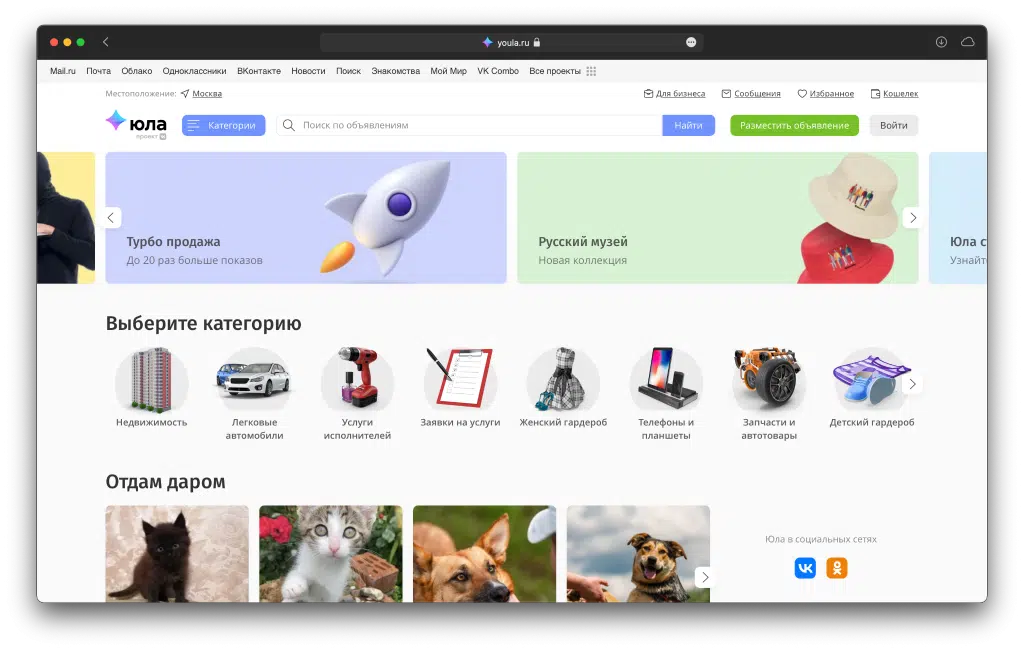Open ВКонтакте in the top navigation

pos(259,71)
